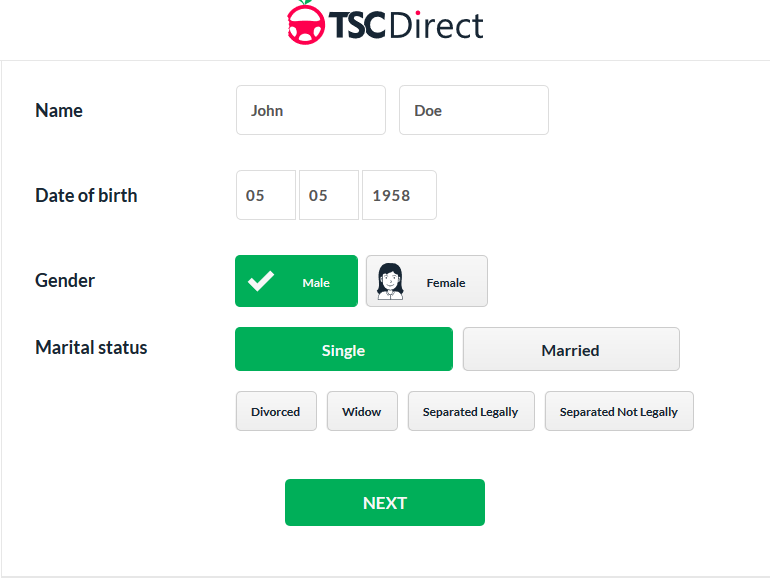Image resolution: width=770 pixels, height=578 pixels.
Task: Select Single as marital status
Action: pyautogui.click(x=344, y=350)
